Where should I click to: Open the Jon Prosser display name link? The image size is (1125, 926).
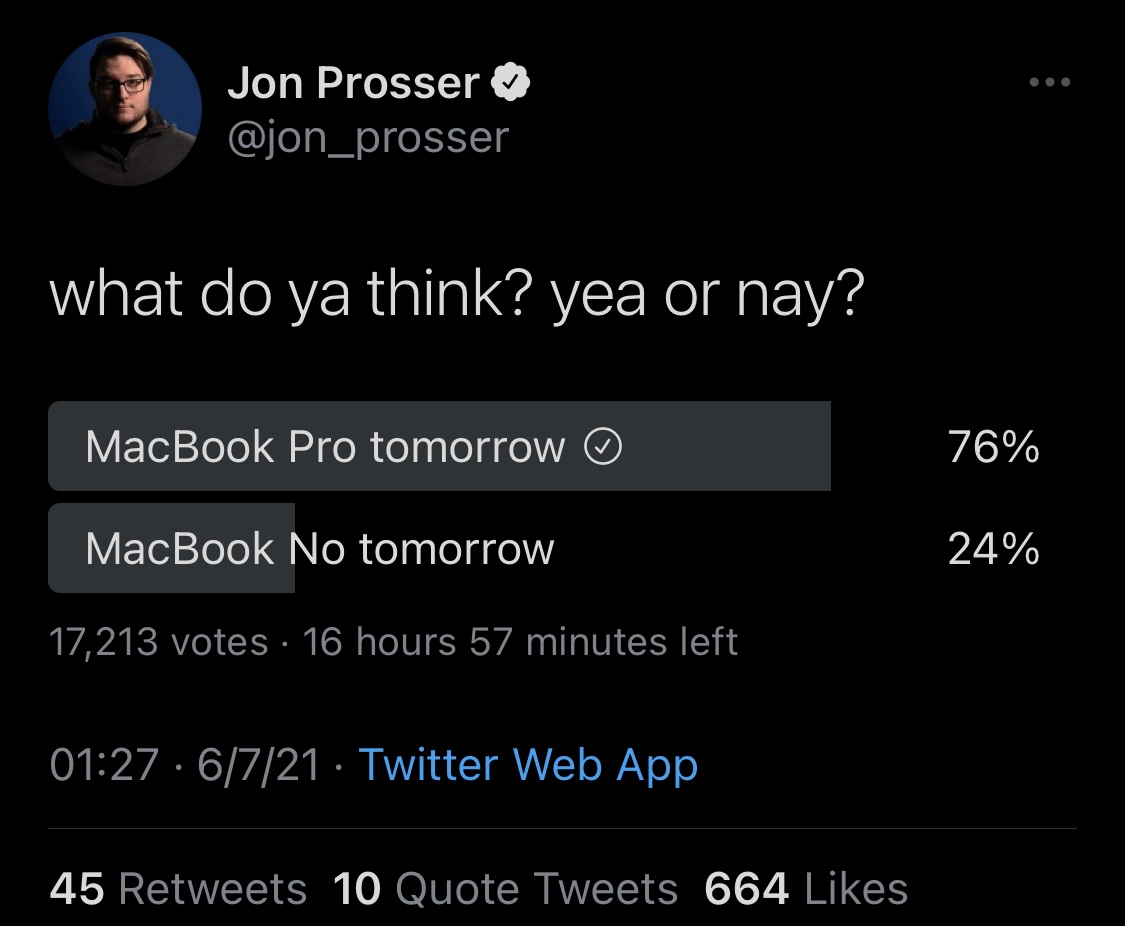coord(353,84)
